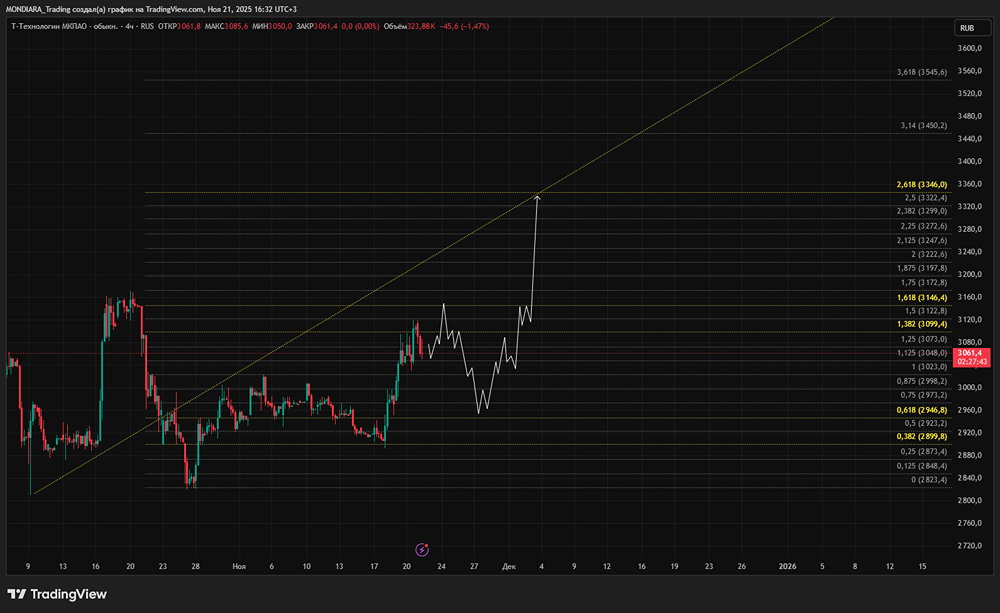Screen dimensions: 1000x613
Task: Click the МАКС 3085,6 high value
Action: (x=226, y=26)
